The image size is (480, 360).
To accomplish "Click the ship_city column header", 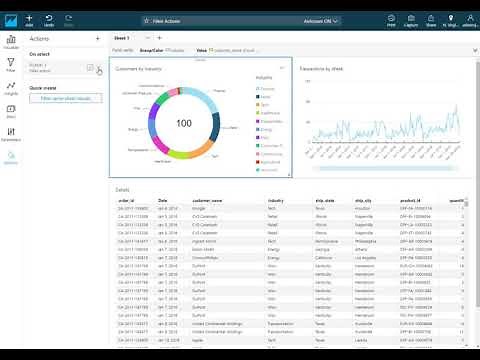I will click(363, 201).
